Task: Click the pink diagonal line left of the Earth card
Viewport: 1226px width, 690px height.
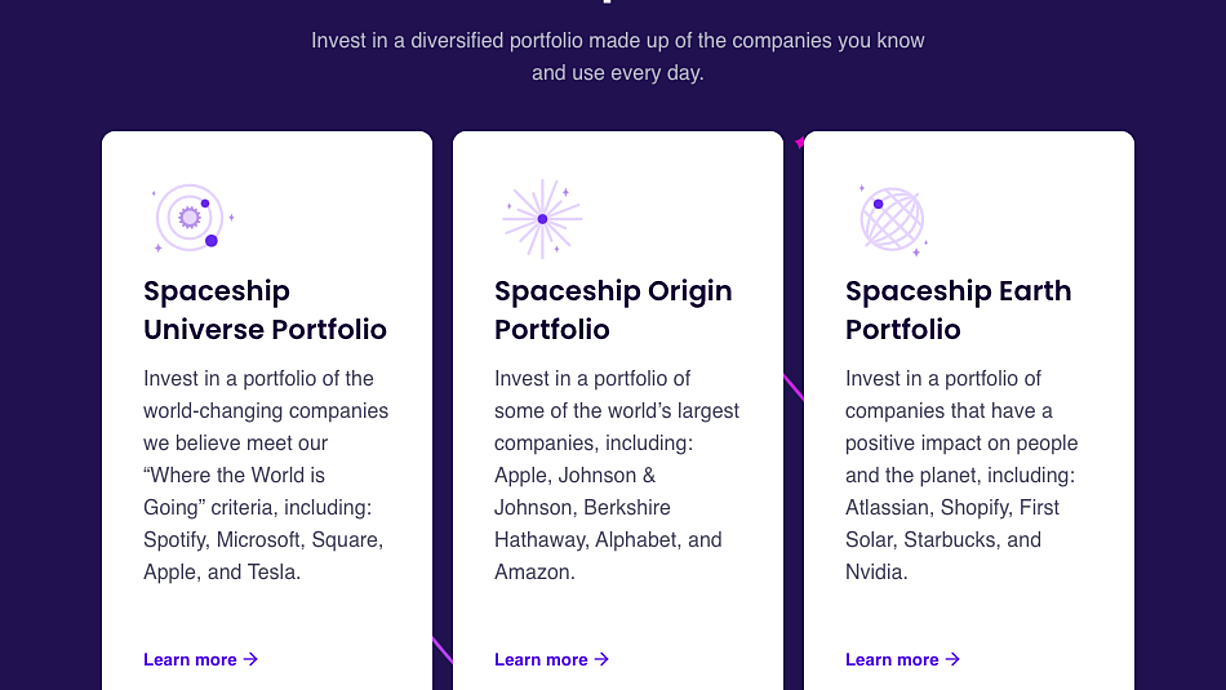Action: tap(793, 387)
